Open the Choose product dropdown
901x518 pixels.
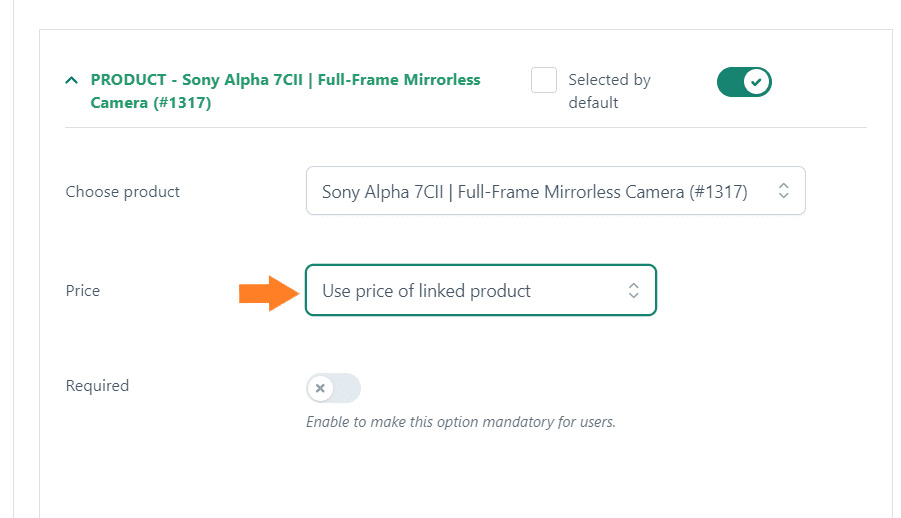click(x=556, y=191)
